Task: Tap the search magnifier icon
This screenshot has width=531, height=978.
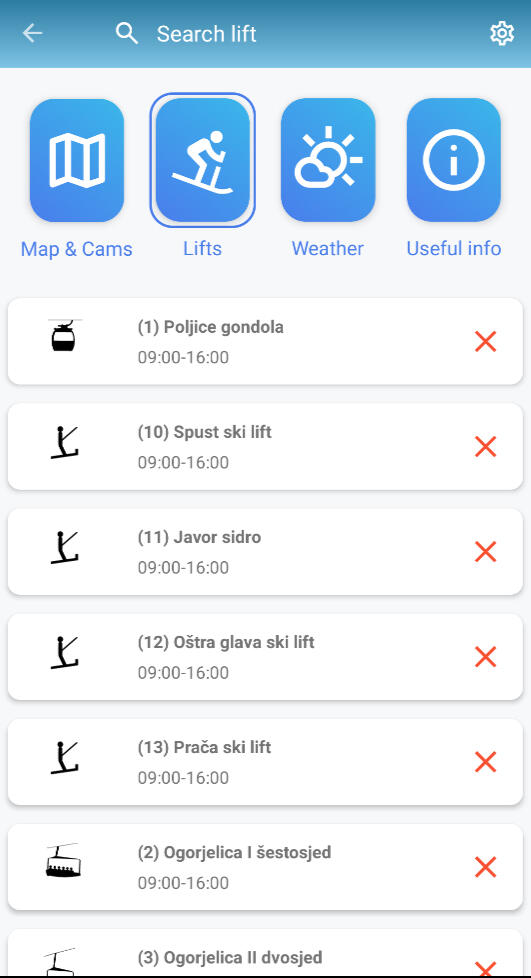Action: 127,34
